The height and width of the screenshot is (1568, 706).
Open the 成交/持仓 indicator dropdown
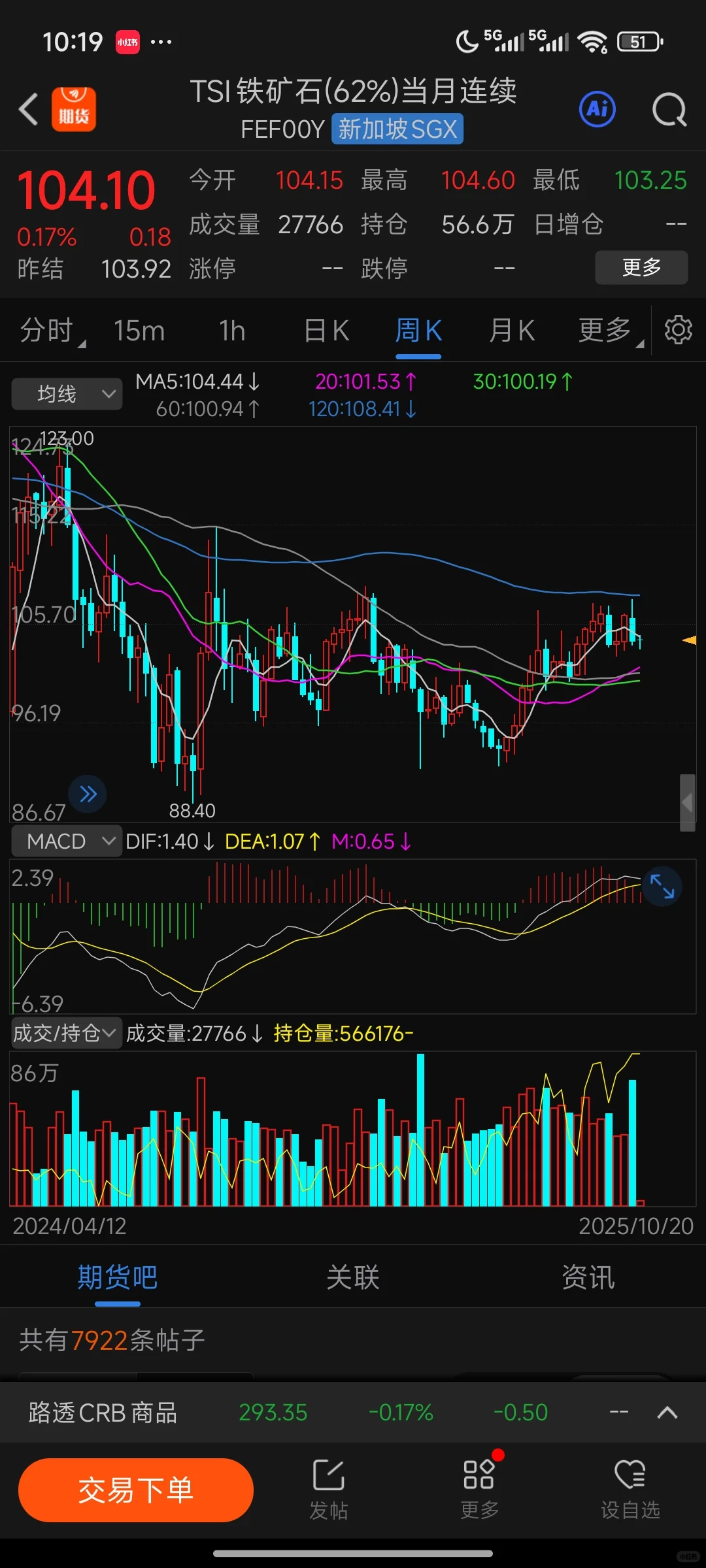[x=67, y=1033]
